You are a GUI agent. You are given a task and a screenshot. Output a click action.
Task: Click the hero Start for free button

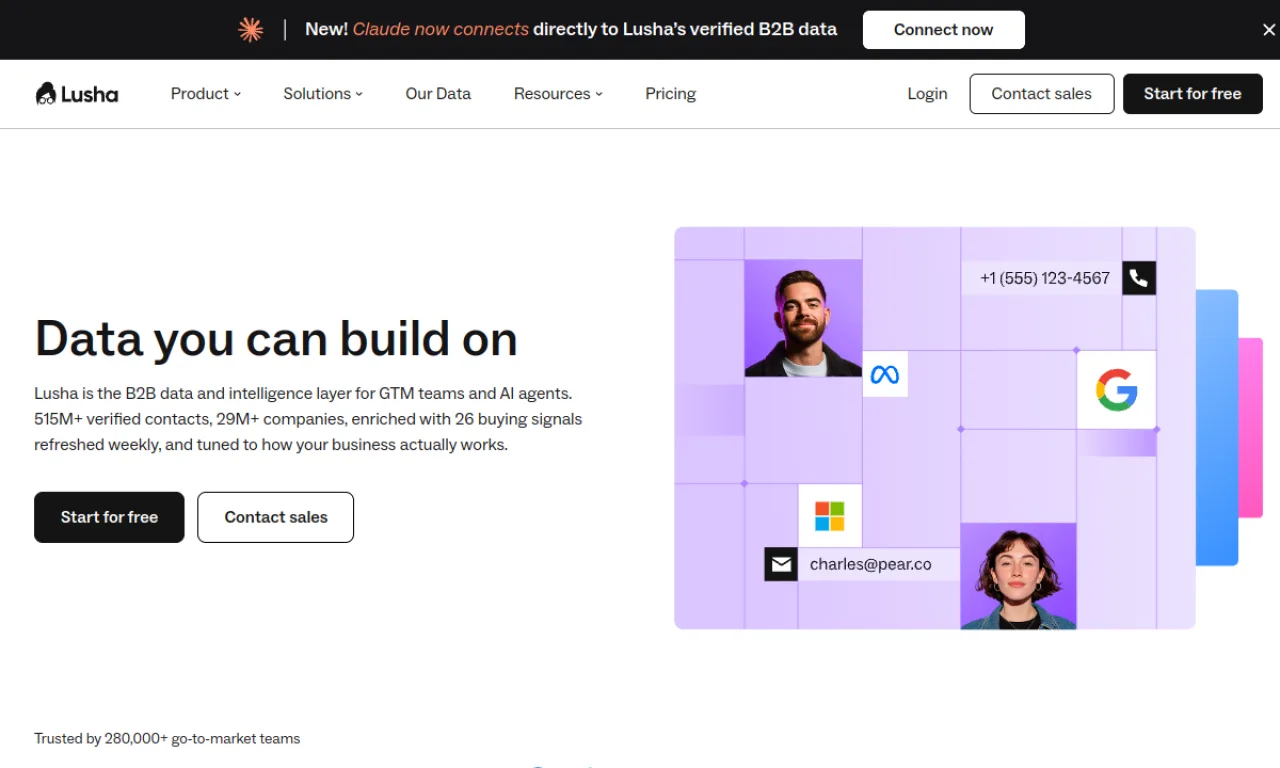pyautogui.click(x=109, y=517)
